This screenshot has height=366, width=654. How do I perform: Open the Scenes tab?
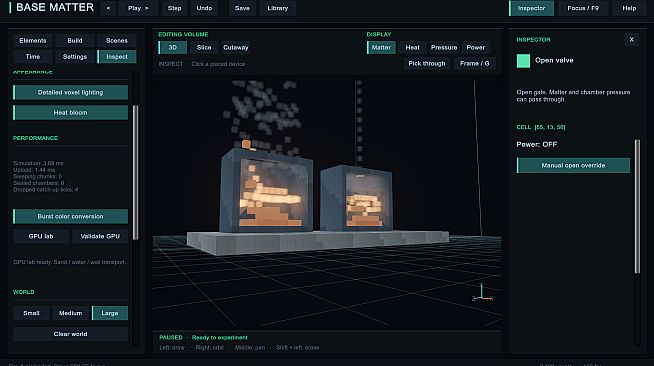coord(117,40)
